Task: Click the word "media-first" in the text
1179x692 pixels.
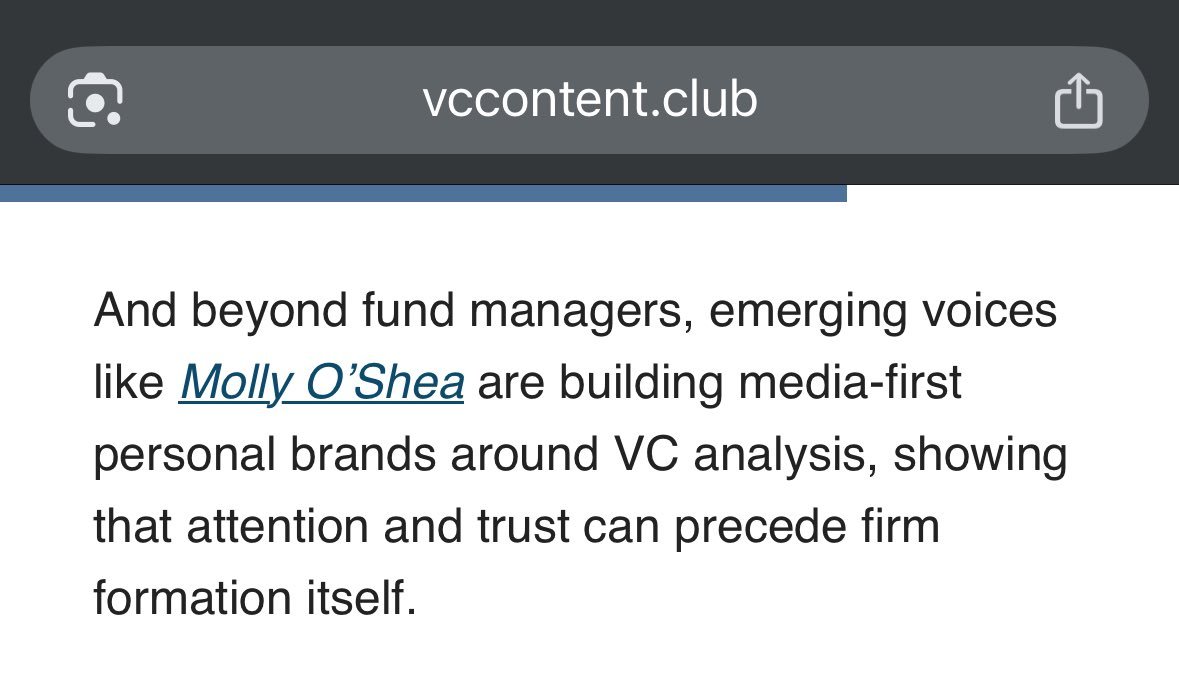Action: tap(850, 382)
